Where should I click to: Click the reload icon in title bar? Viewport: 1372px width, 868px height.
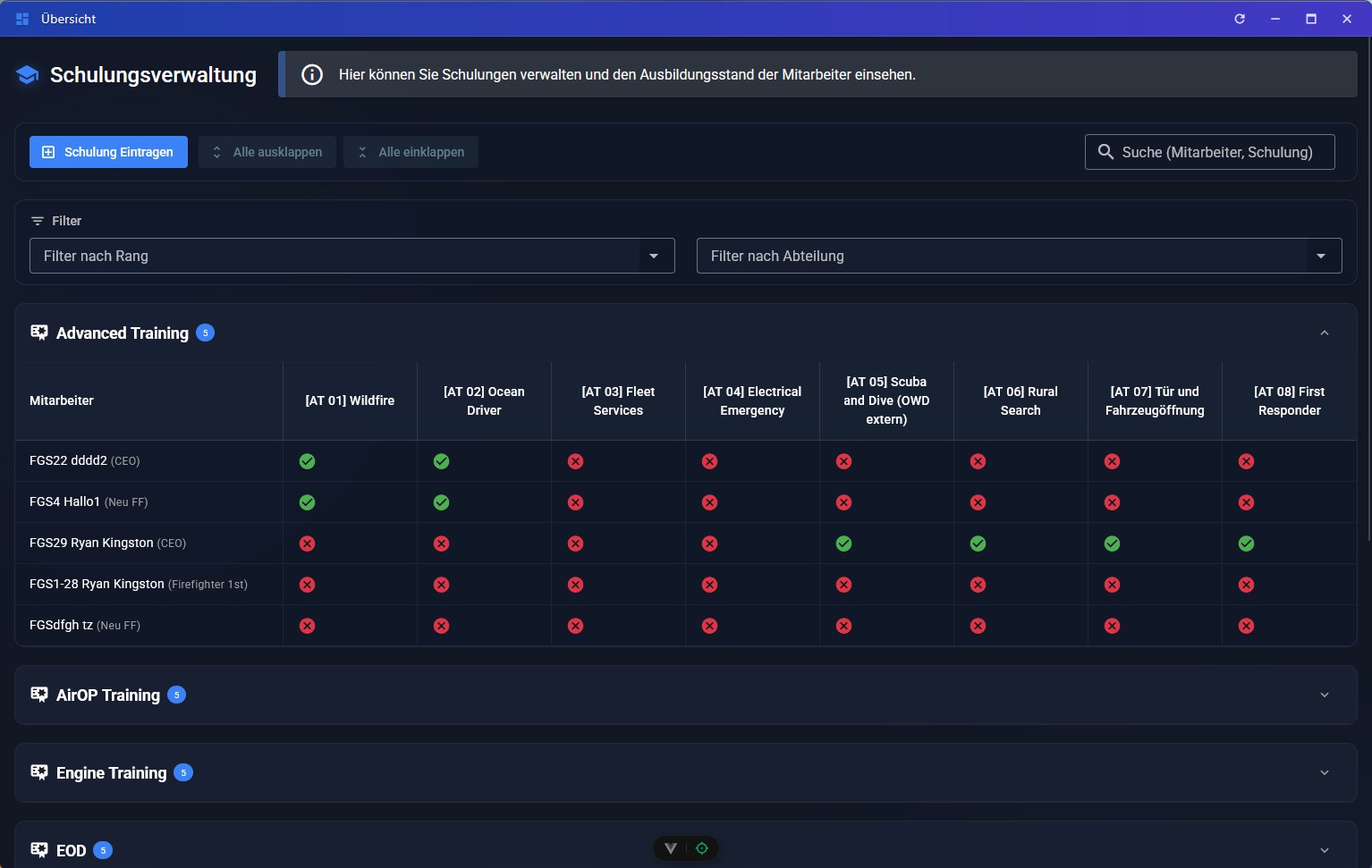click(x=1240, y=19)
